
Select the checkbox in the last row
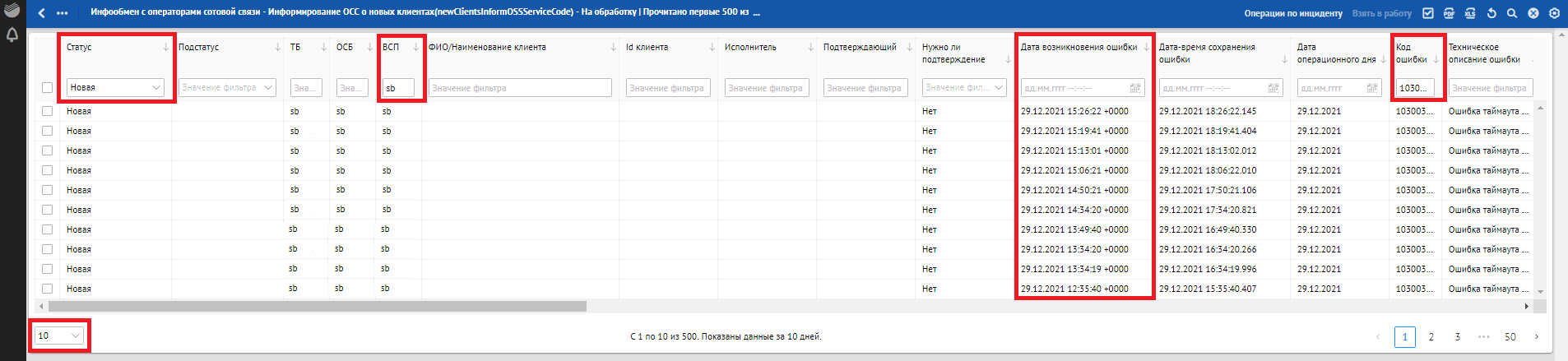[x=47, y=289]
